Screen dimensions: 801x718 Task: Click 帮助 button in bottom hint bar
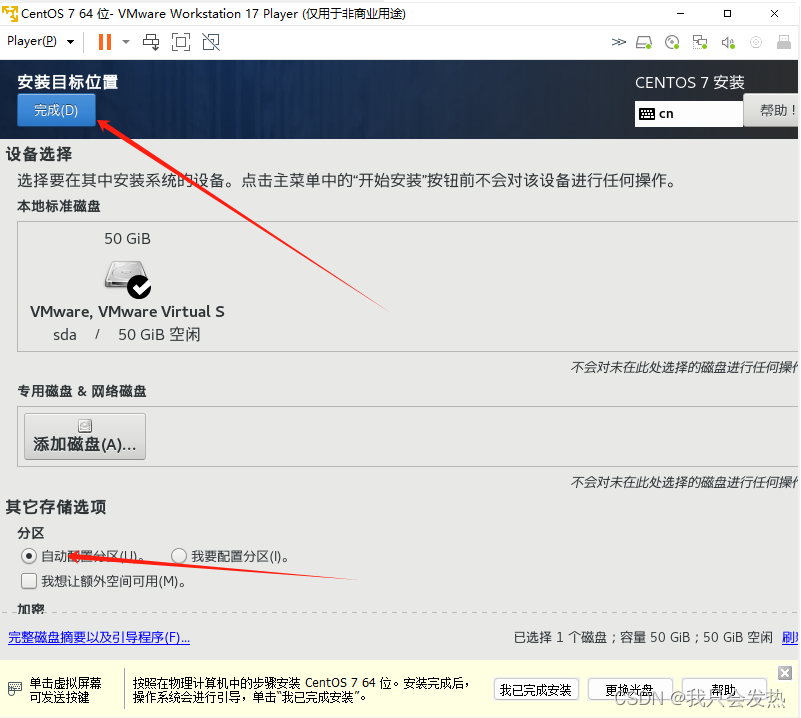[x=723, y=690]
